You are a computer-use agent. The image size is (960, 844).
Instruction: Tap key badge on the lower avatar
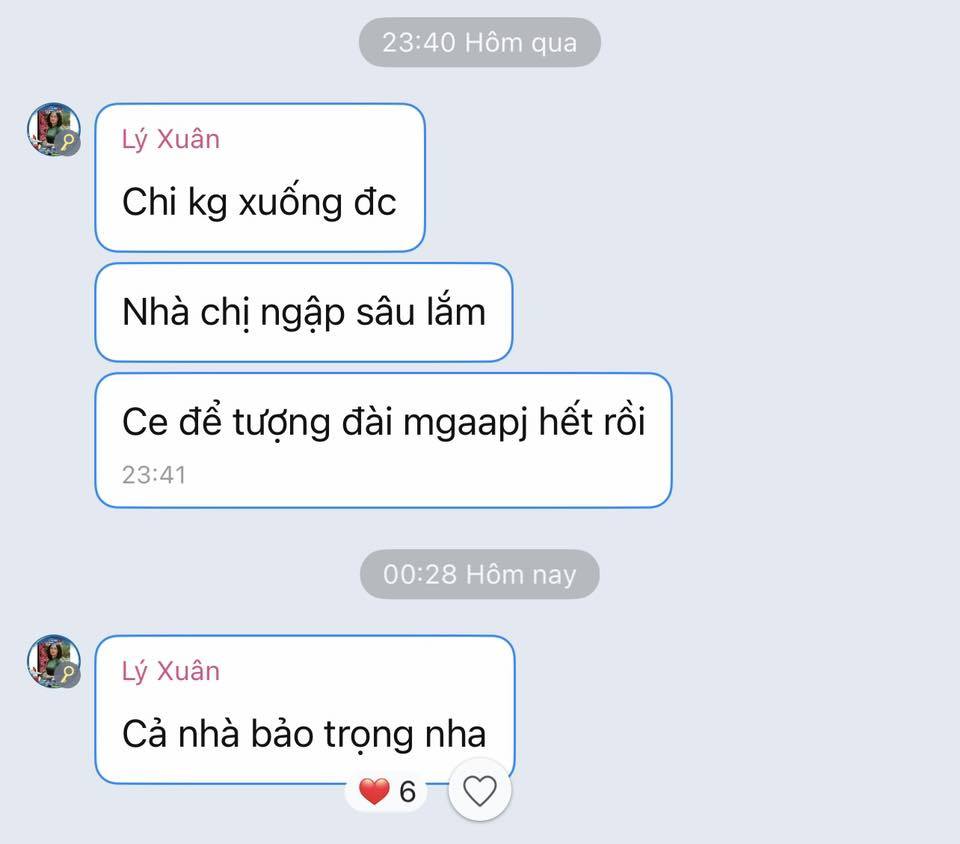(68, 674)
